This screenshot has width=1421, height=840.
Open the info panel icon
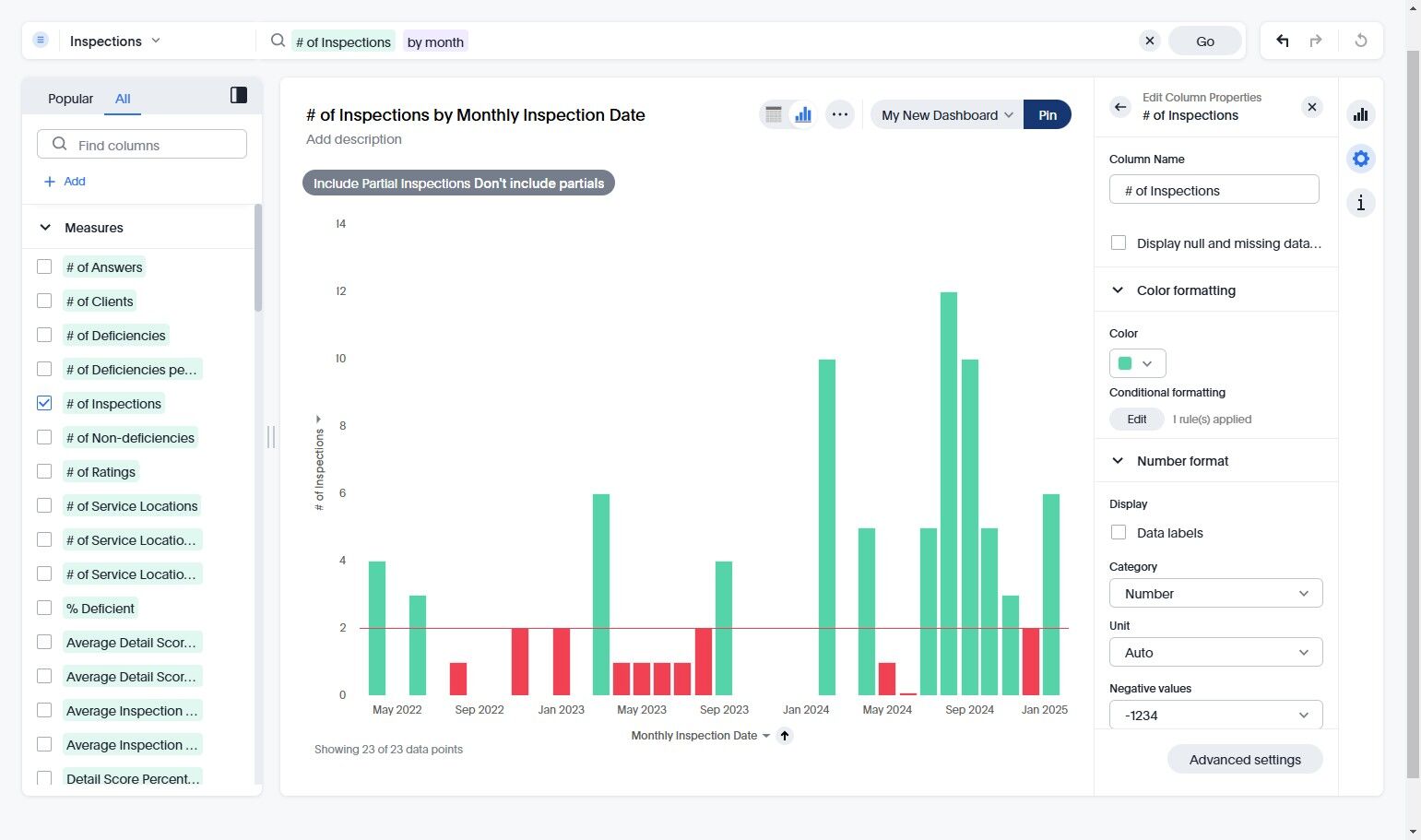pos(1360,203)
